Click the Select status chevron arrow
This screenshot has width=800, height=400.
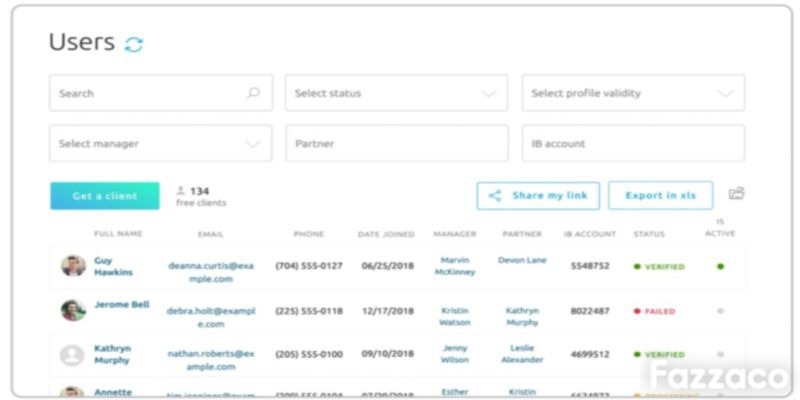click(x=488, y=93)
